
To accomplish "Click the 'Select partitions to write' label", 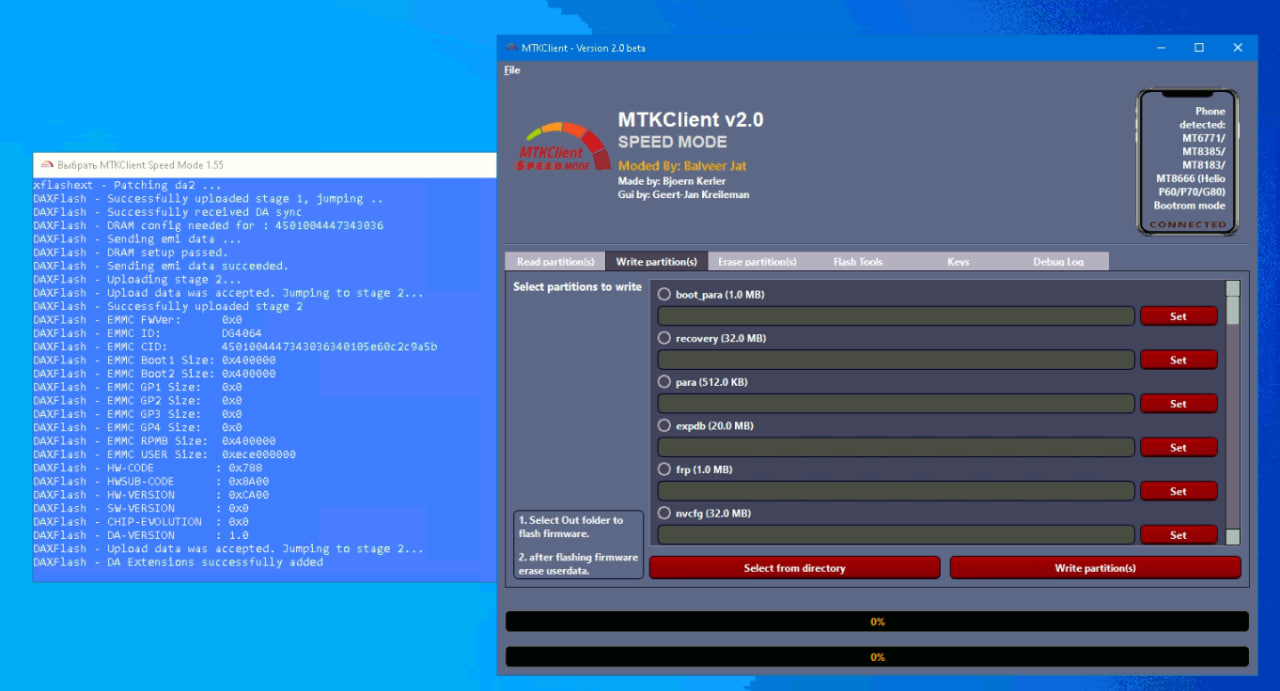I will (x=577, y=287).
